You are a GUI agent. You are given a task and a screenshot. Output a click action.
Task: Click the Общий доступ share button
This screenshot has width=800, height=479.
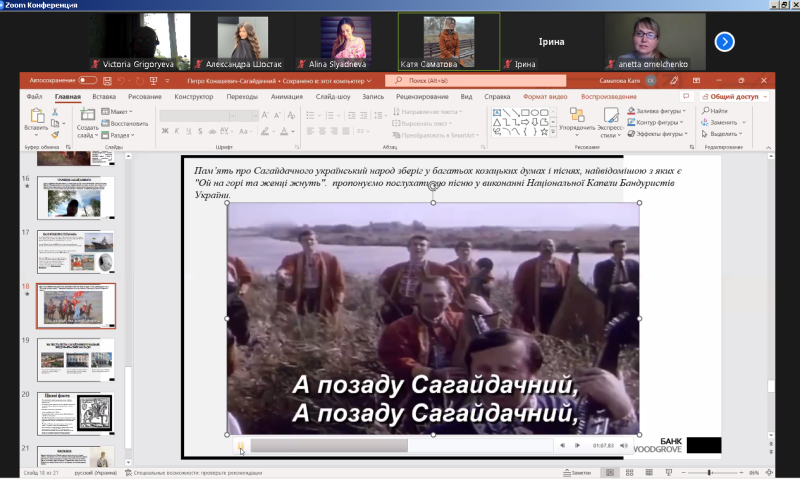point(730,97)
